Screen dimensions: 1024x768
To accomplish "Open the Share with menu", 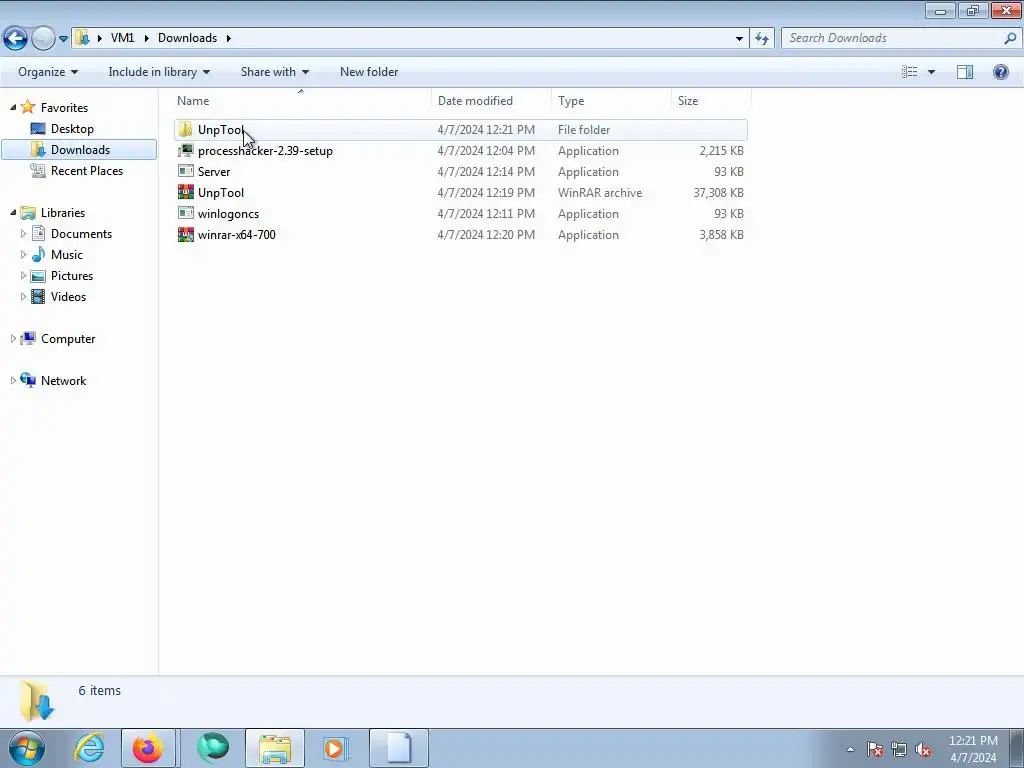I will [274, 72].
